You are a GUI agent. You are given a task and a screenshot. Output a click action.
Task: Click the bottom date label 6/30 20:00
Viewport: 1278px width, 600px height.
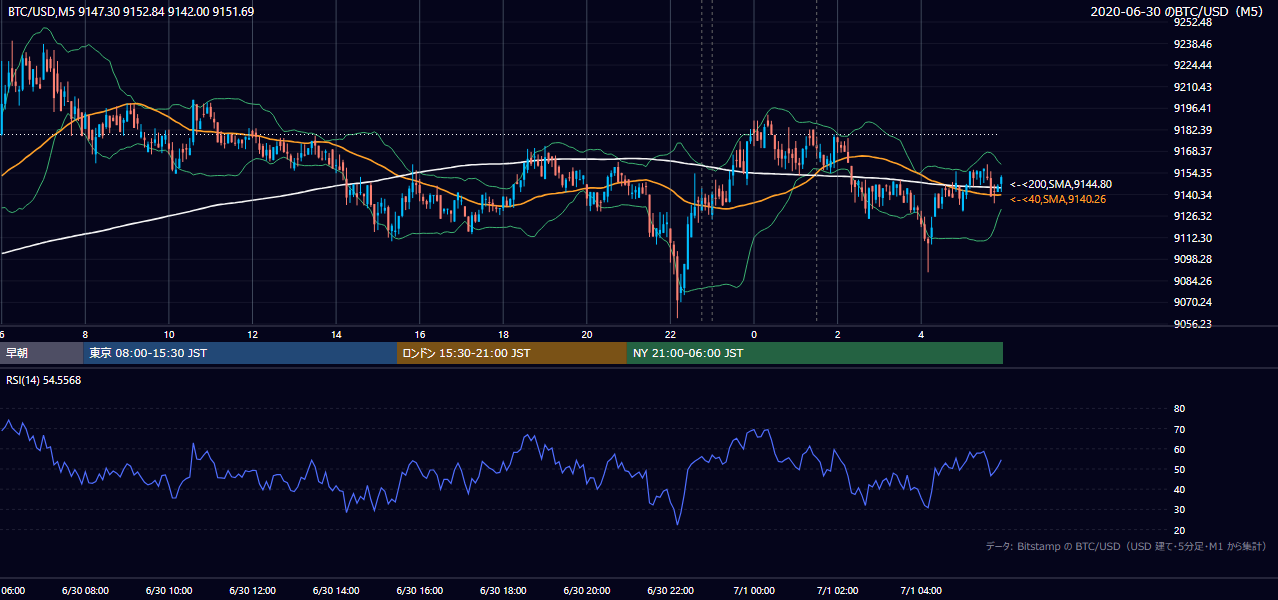point(586,590)
